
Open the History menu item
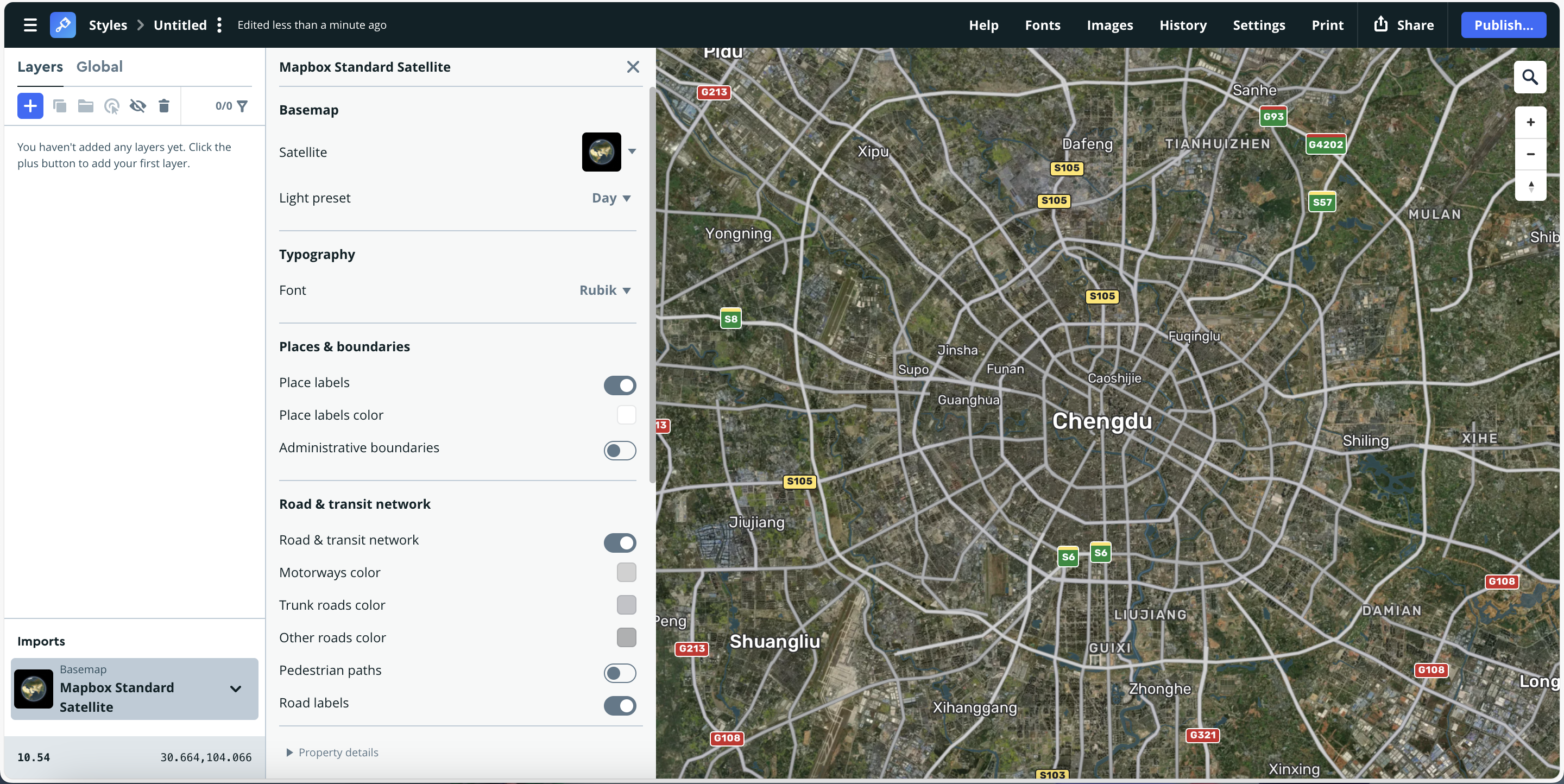(1182, 25)
